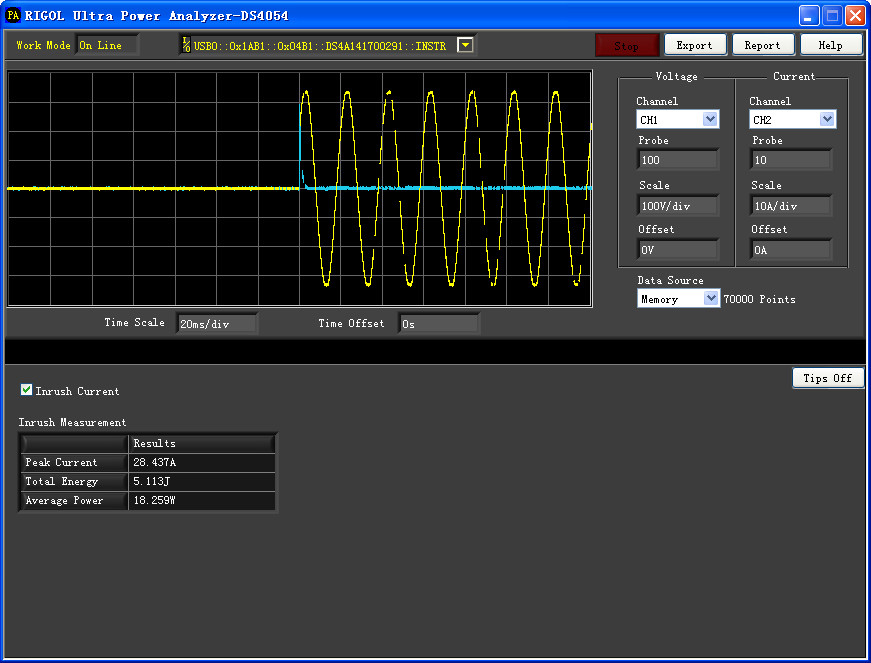Click the Export button
Image resolution: width=871 pixels, height=663 pixels.
point(695,45)
